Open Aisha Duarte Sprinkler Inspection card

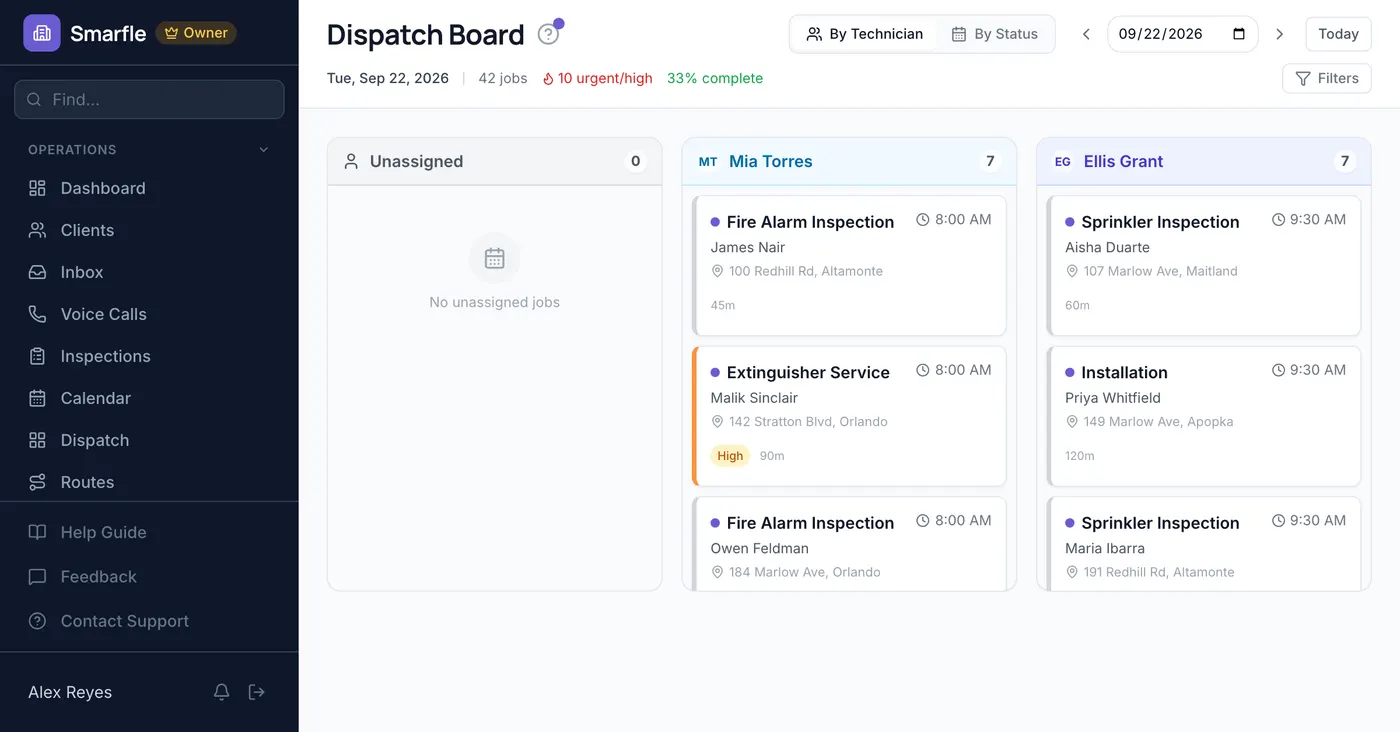(1204, 265)
